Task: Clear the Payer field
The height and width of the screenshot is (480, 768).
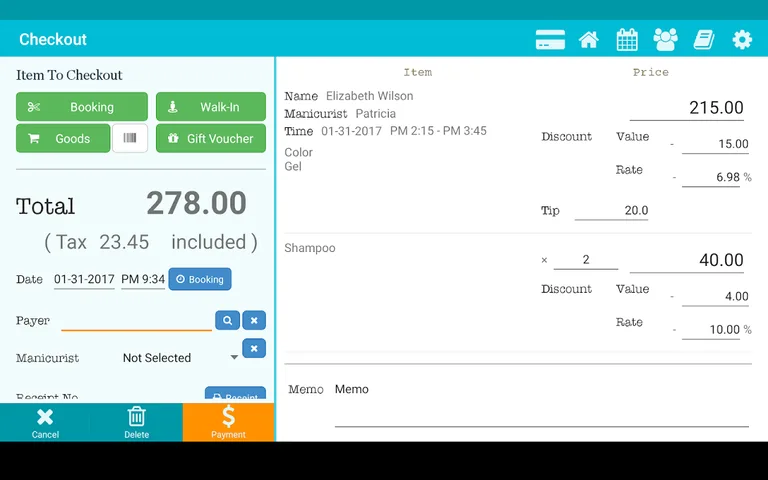Action: [x=254, y=320]
